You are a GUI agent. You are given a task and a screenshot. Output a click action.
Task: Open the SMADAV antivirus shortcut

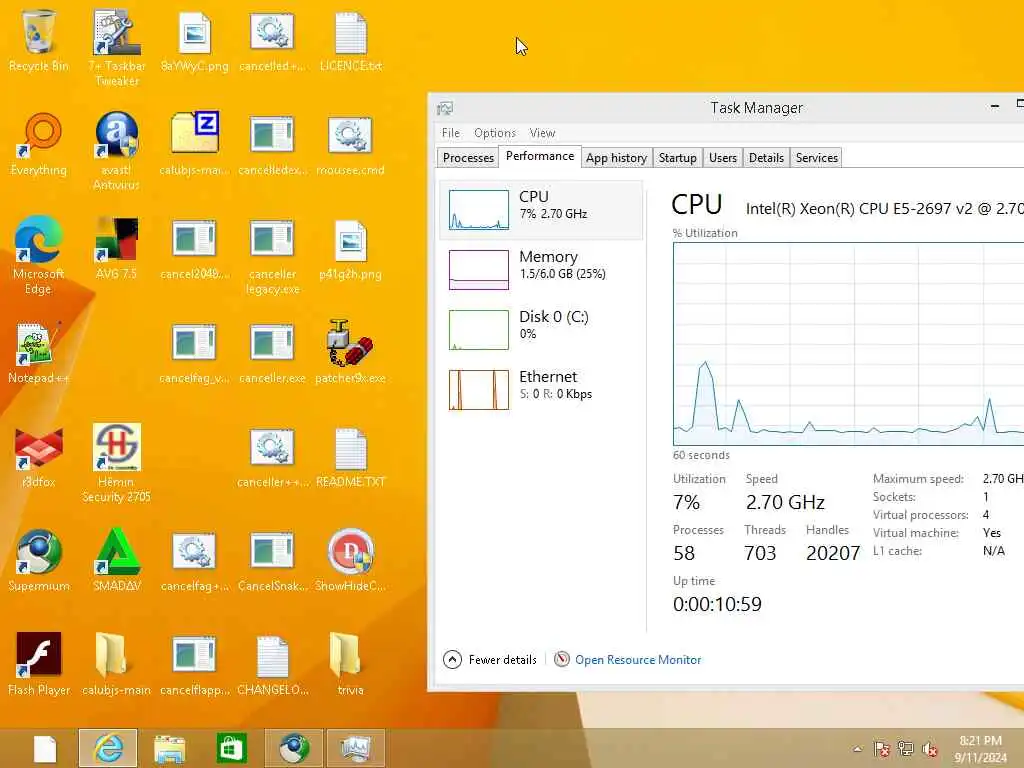click(x=117, y=560)
